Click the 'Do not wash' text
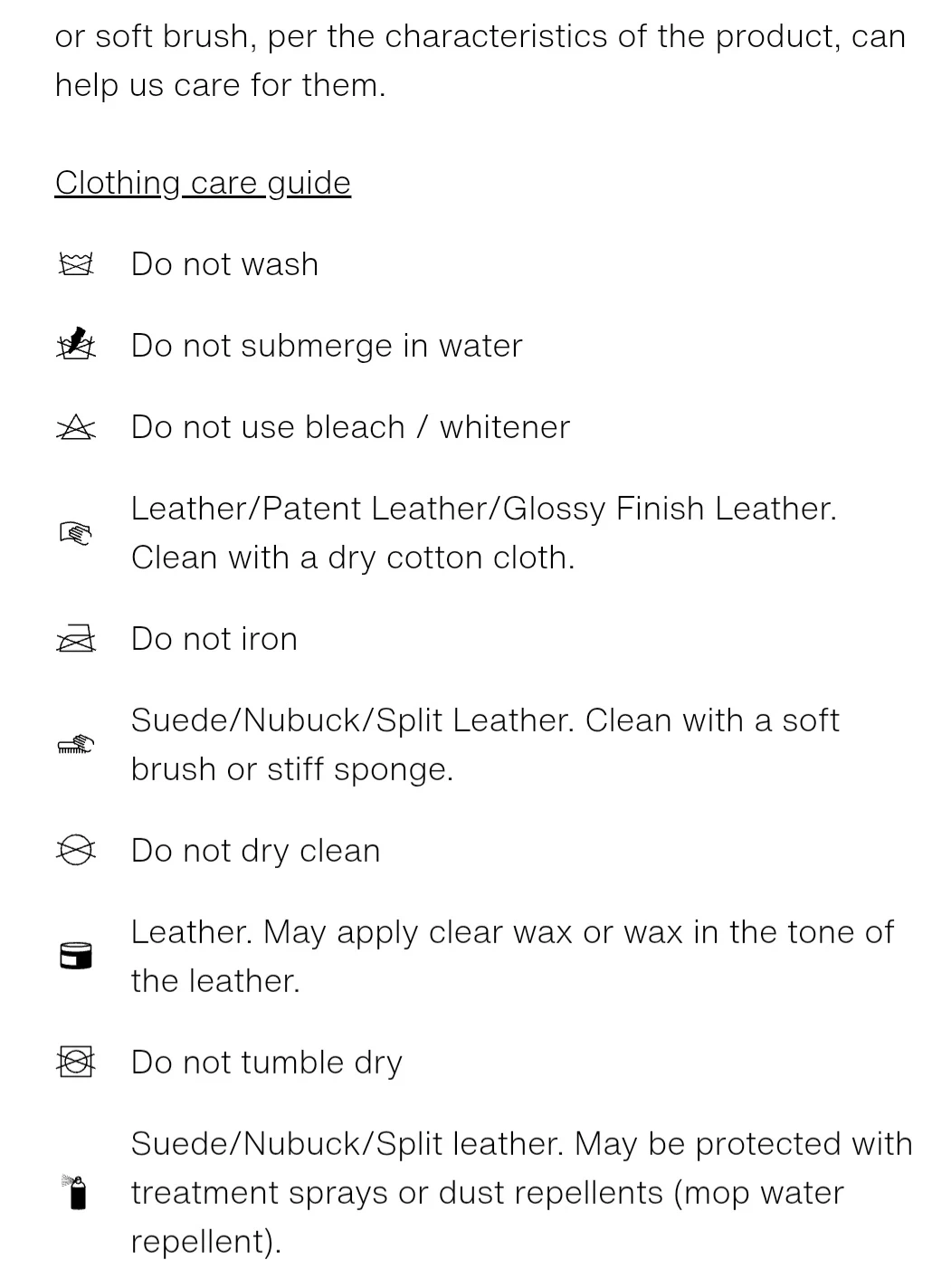Viewport: 951px width, 1288px height. [x=224, y=264]
